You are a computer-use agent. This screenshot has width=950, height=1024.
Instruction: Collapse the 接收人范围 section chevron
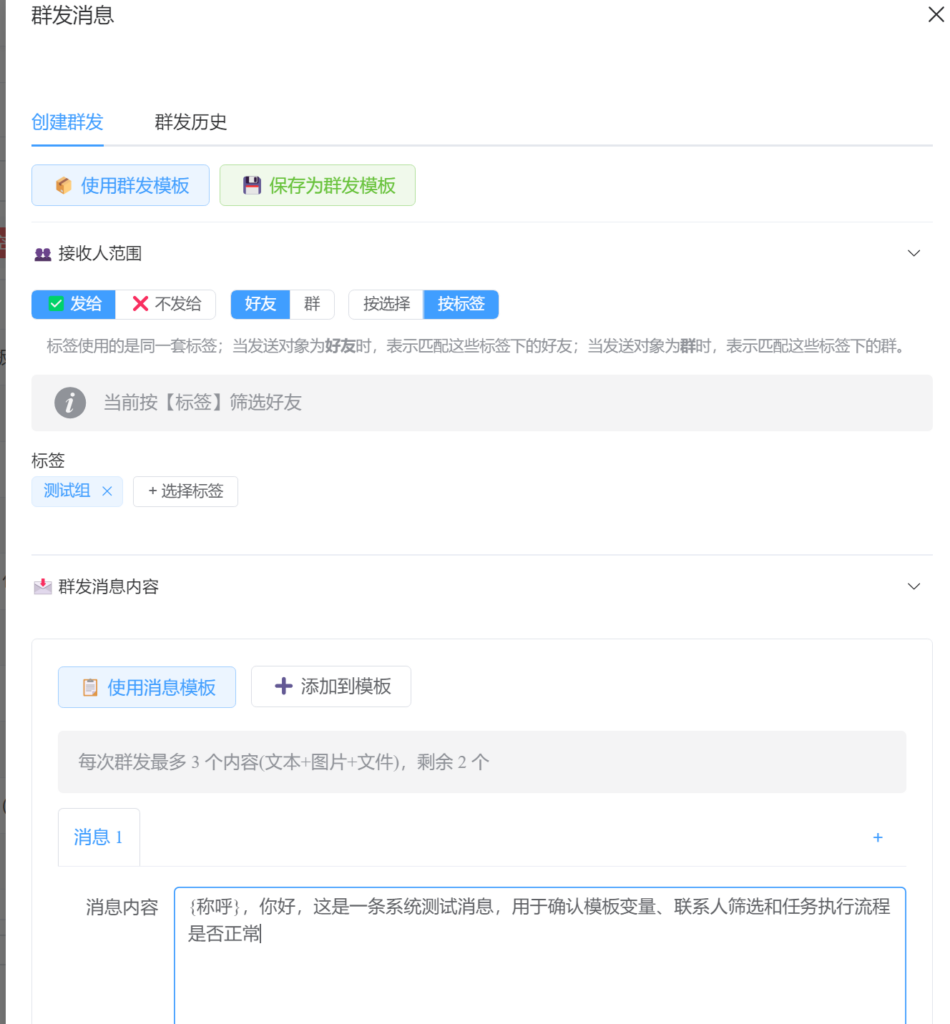913,254
